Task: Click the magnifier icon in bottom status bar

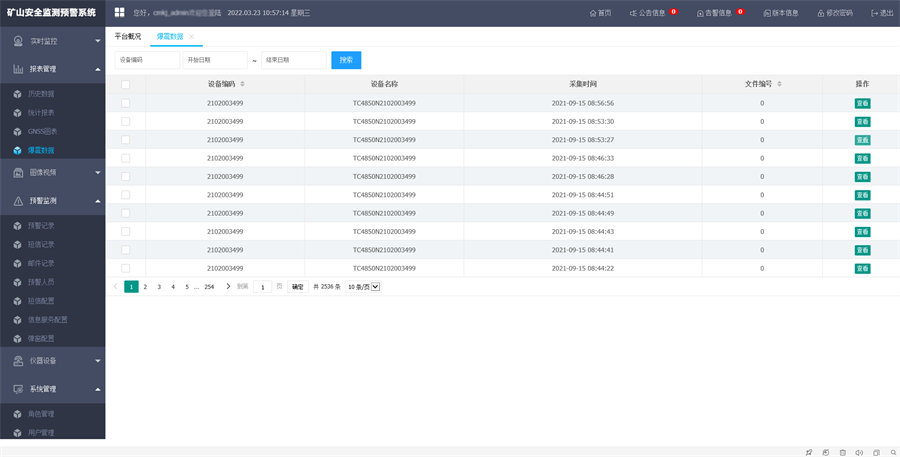Action: [x=893, y=452]
